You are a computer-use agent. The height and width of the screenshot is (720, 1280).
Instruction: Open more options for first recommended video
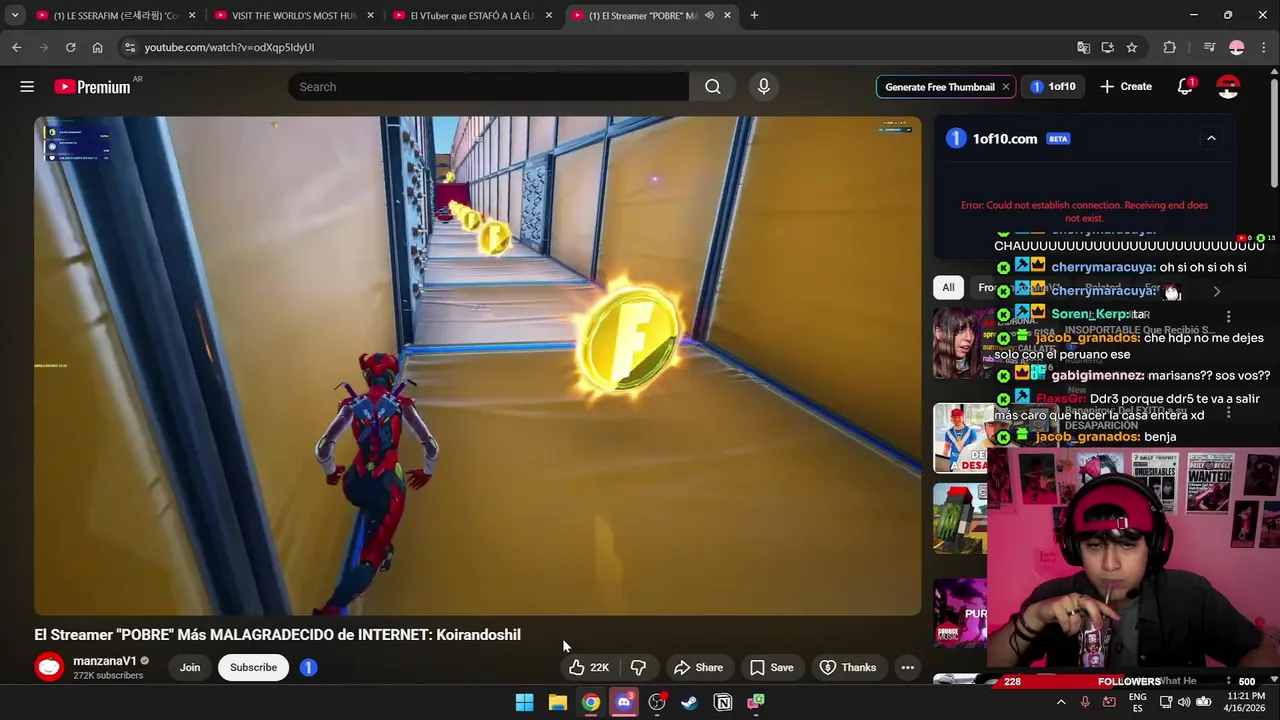tap(1228, 316)
